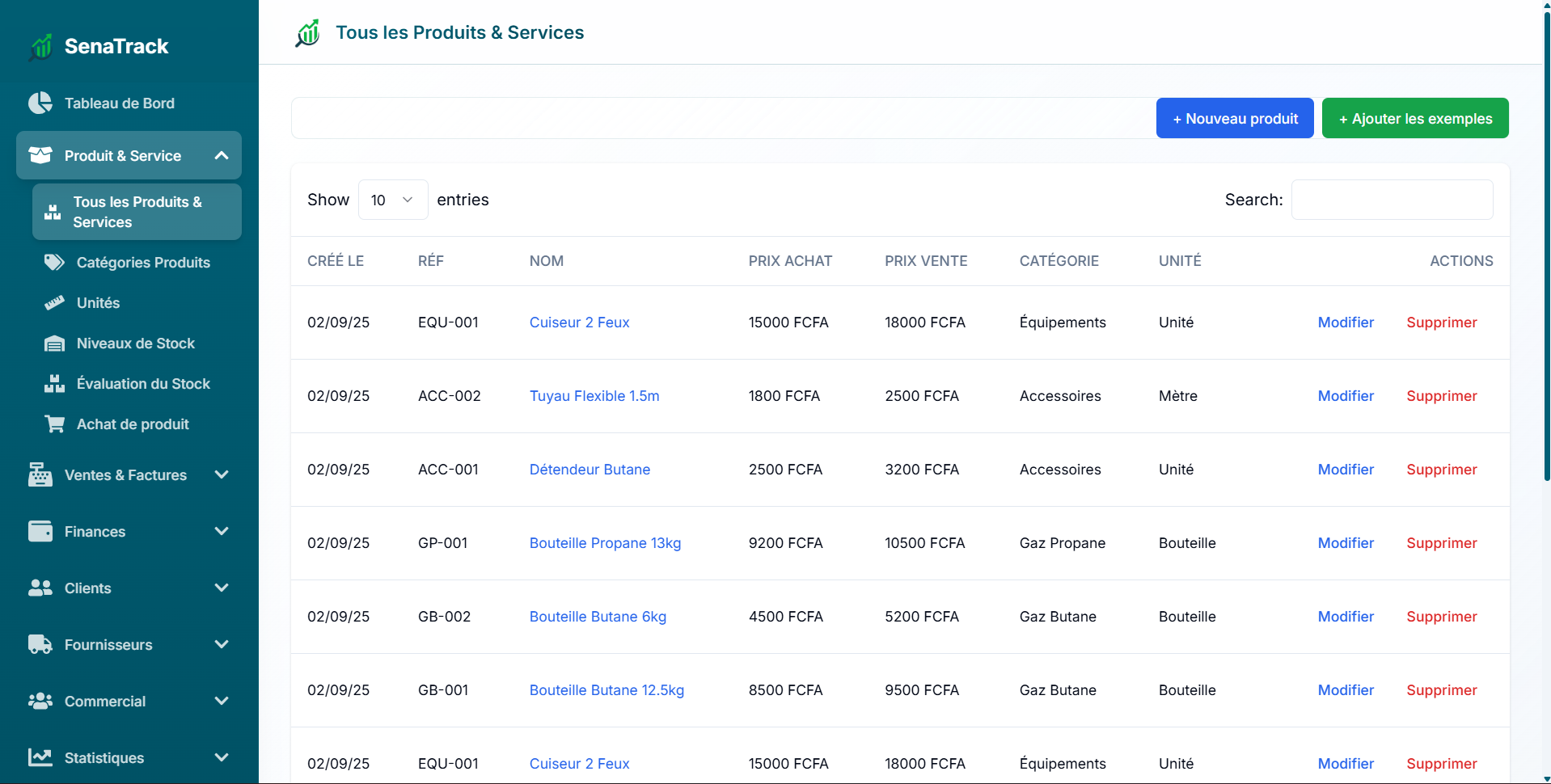
Task: Click the + Nouveau produit button
Action: (1234, 119)
